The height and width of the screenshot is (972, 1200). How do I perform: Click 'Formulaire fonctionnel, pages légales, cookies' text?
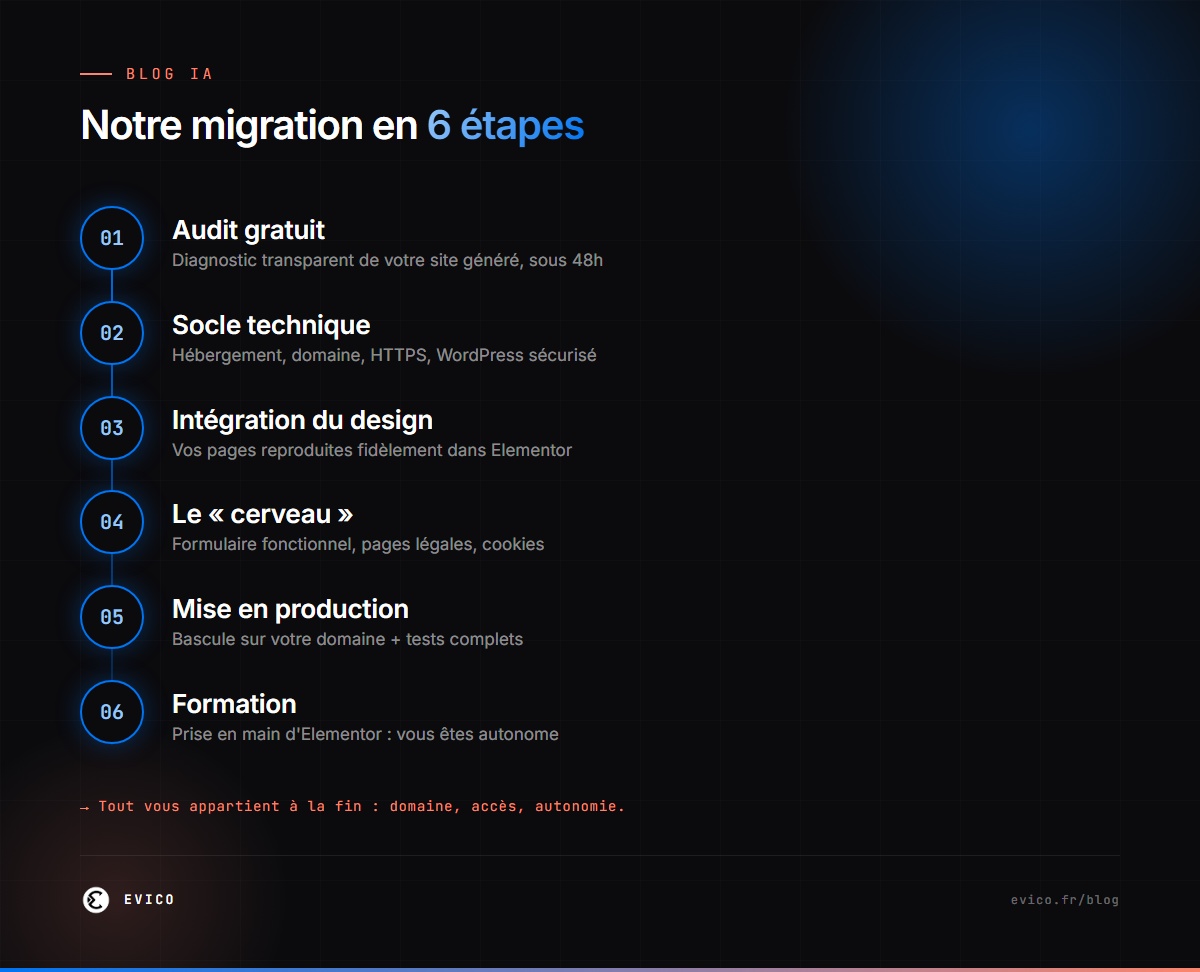point(358,545)
